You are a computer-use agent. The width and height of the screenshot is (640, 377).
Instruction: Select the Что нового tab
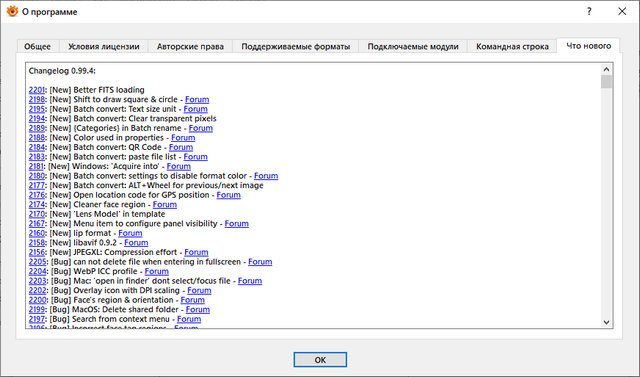click(x=589, y=46)
